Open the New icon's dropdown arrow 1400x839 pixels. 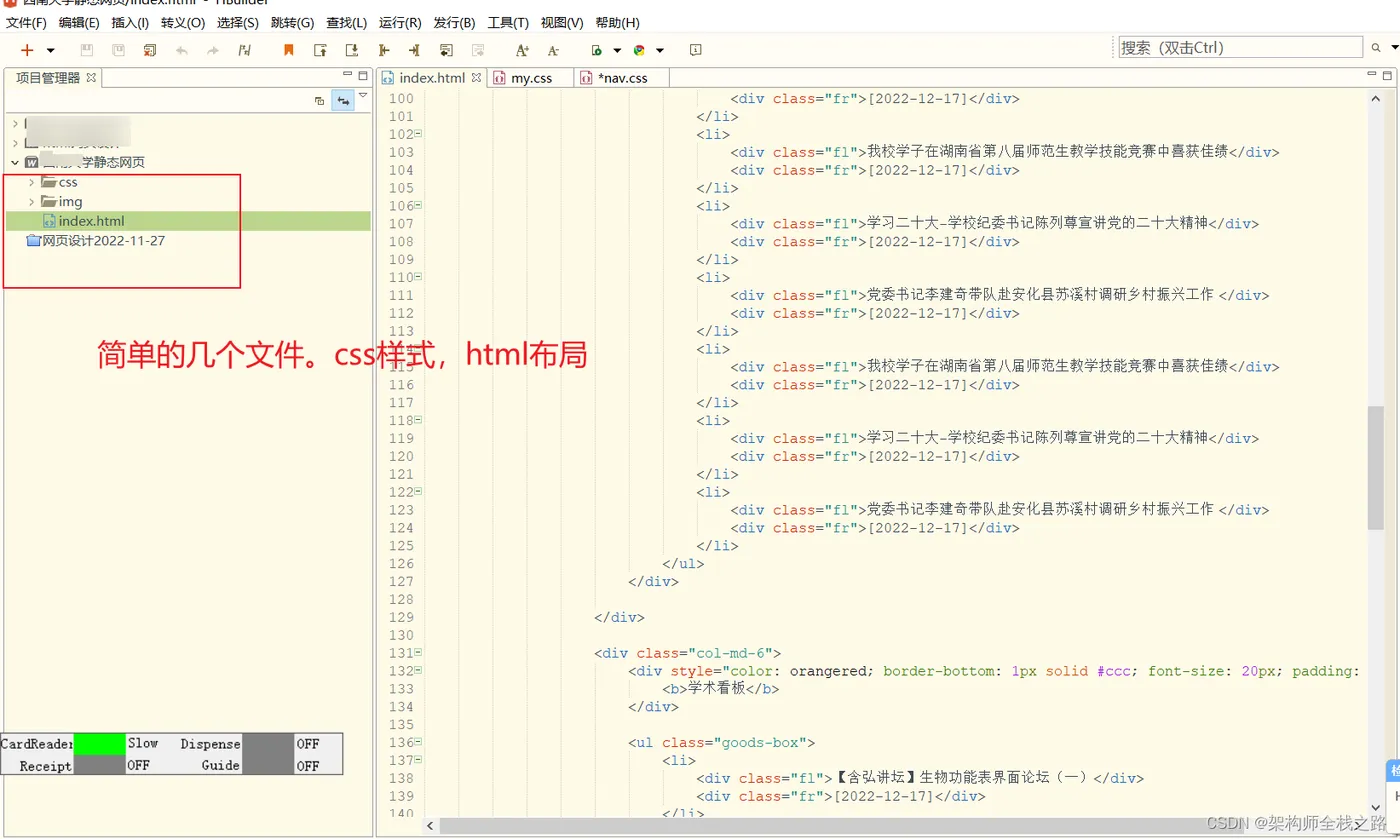click(x=51, y=50)
